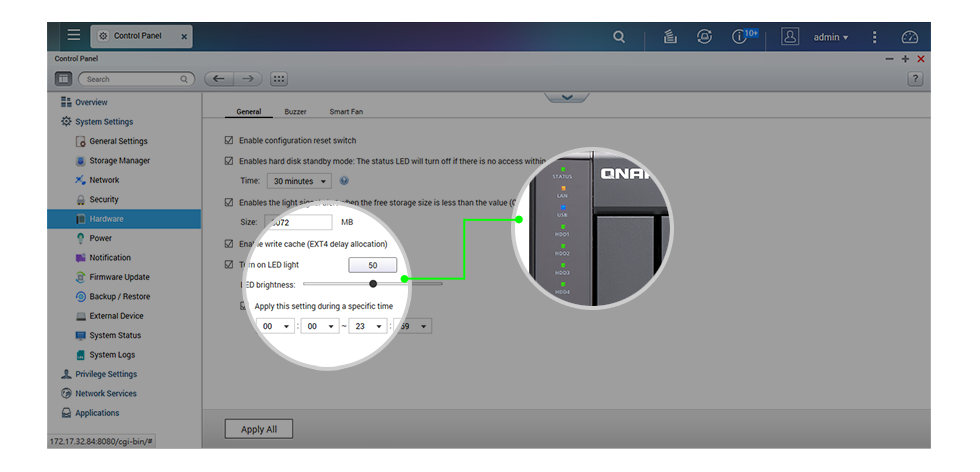Open Firmware Update in the sidebar
This screenshot has height=472, width=980.
[119, 277]
